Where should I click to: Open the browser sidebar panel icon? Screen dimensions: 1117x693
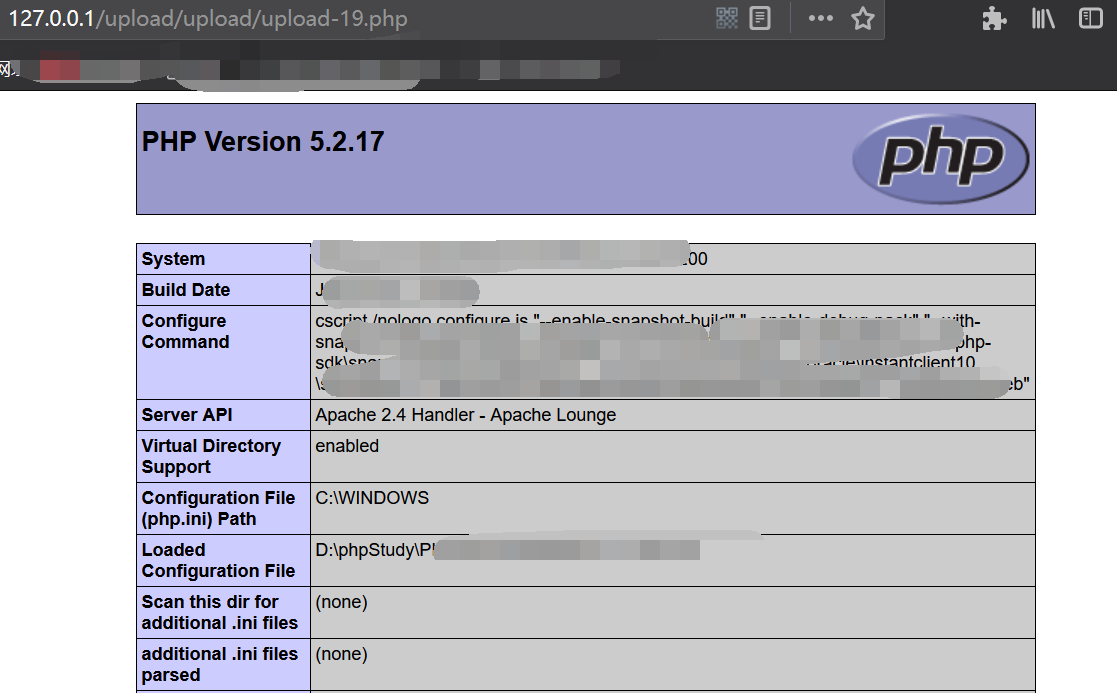click(1089, 18)
